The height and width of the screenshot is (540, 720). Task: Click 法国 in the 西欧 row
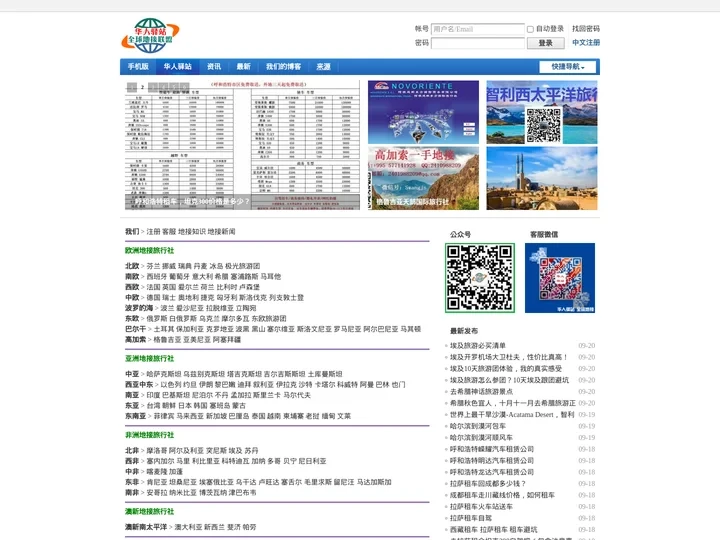pos(153,287)
